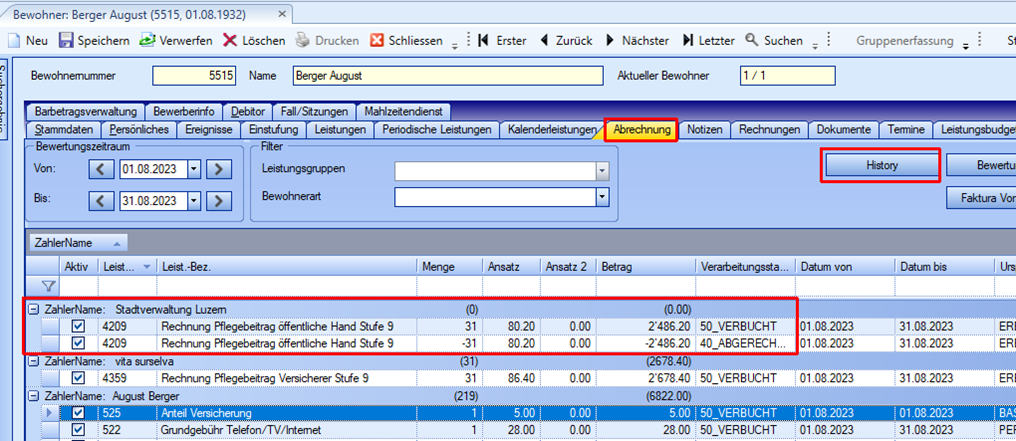1016x441 pixels.
Task: Open the Bewerberinfo tab
Action: [184, 111]
